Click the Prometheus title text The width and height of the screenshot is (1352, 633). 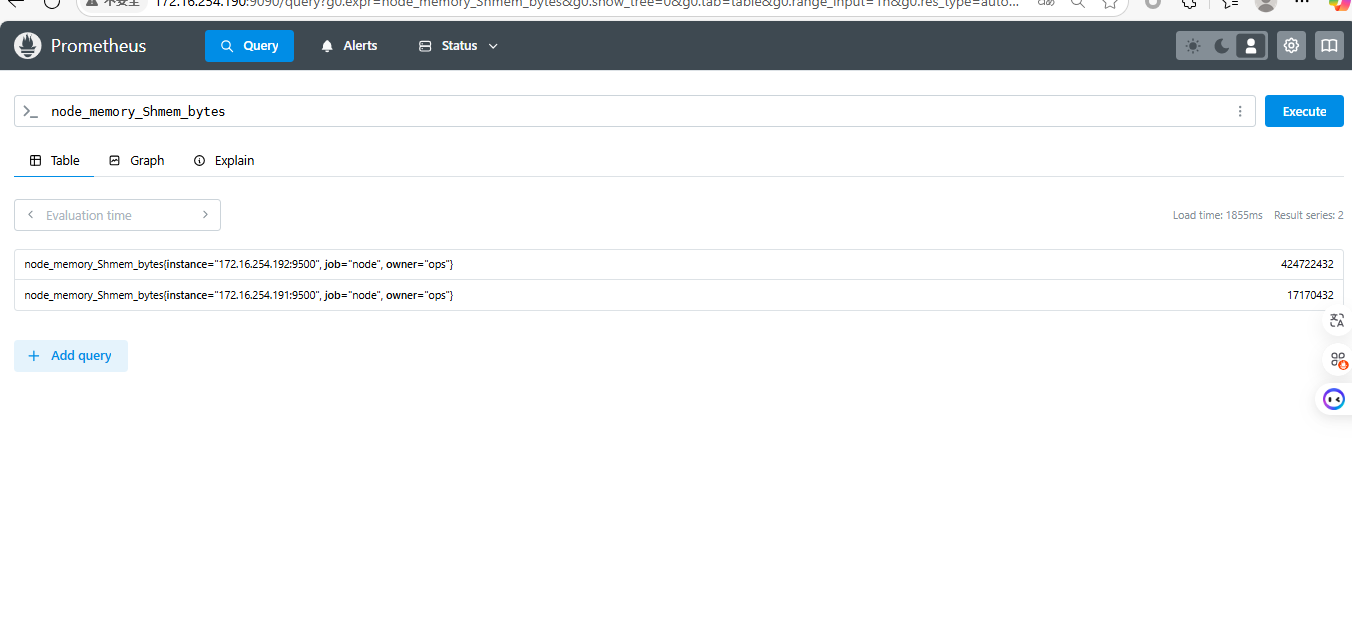[x=98, y=46]
